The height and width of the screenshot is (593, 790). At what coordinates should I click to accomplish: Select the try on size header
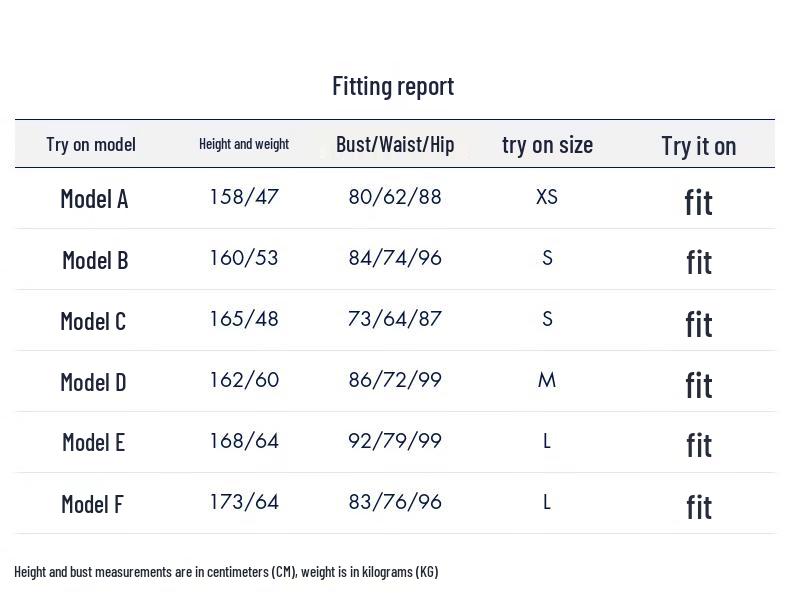[x=547, y=144]
